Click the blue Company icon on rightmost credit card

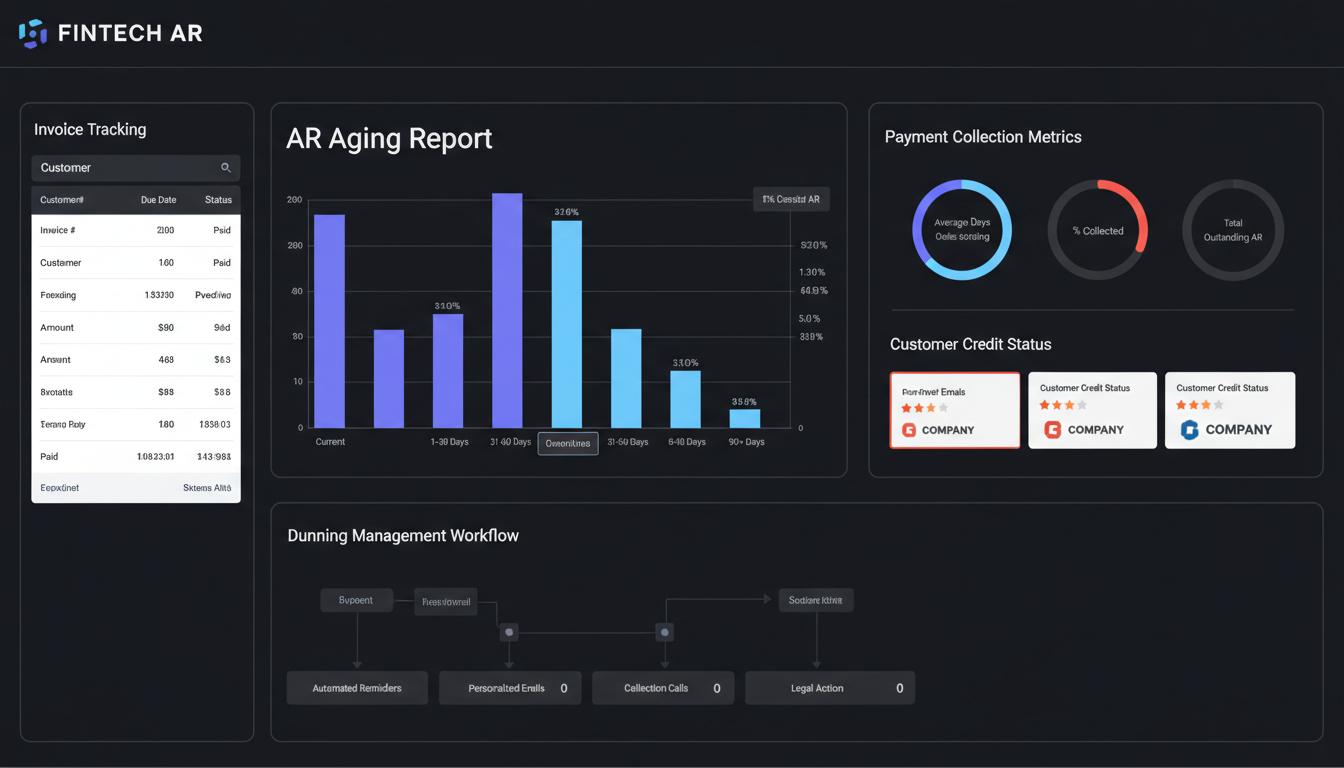pos(1188,430)
